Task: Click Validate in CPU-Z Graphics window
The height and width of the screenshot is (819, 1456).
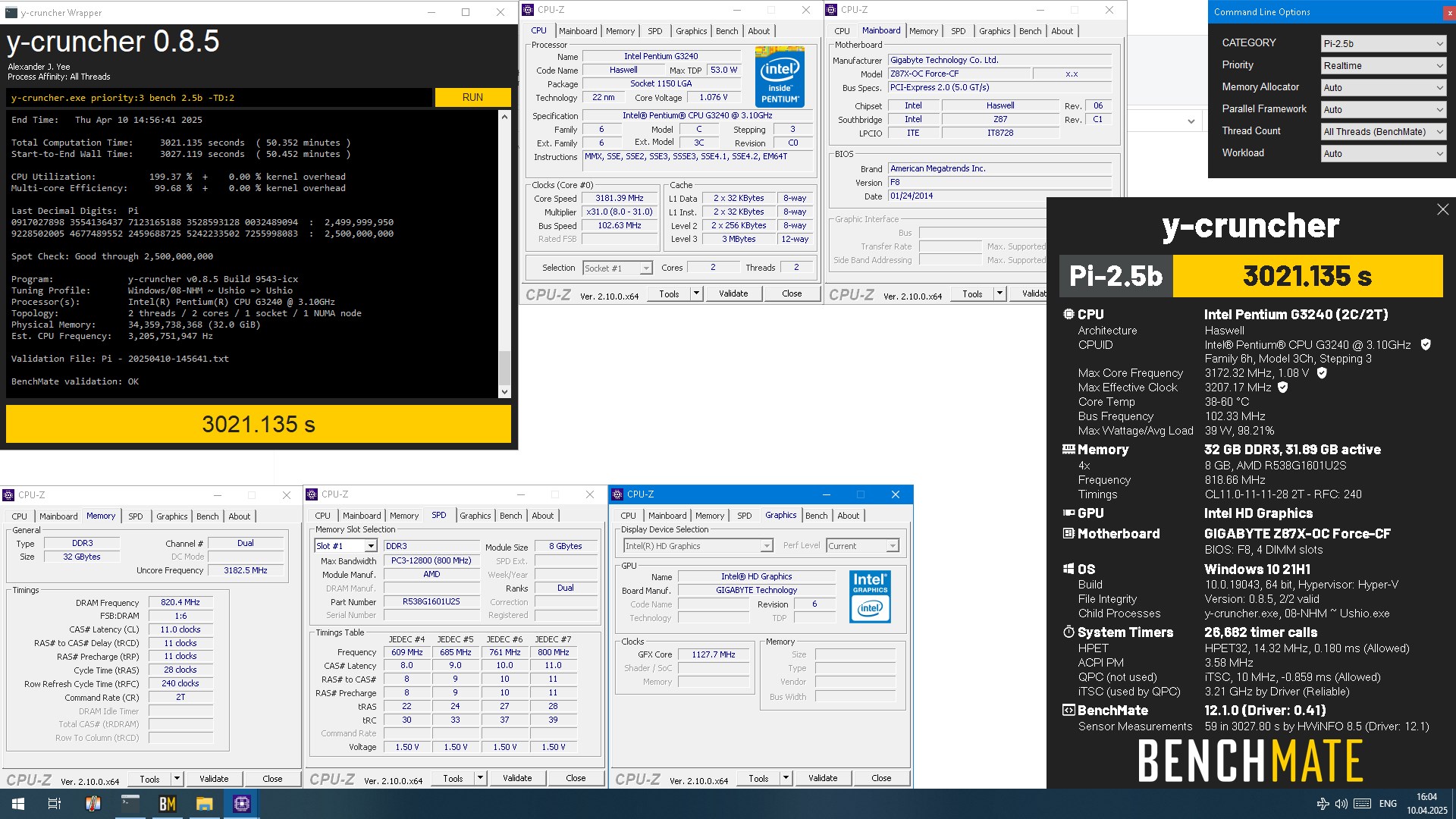Action: [823, 778]
